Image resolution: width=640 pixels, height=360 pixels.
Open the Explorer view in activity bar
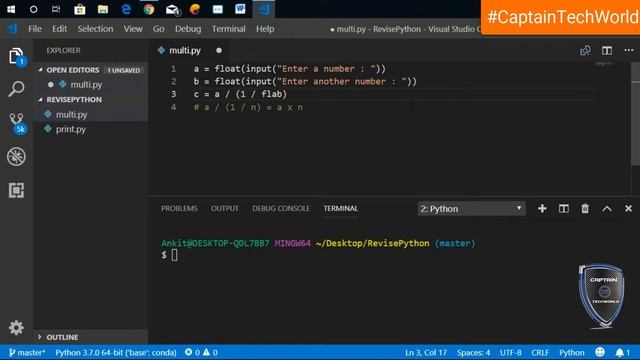pos(16,56)
